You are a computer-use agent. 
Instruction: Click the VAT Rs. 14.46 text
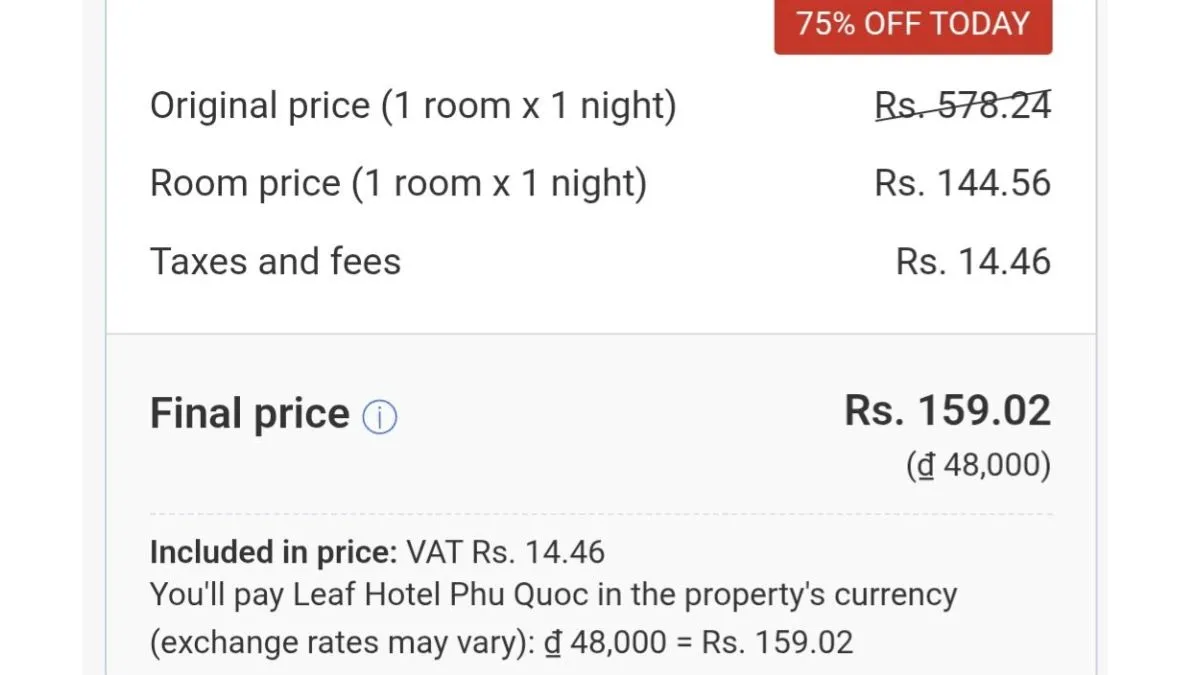tap(505, 552)
